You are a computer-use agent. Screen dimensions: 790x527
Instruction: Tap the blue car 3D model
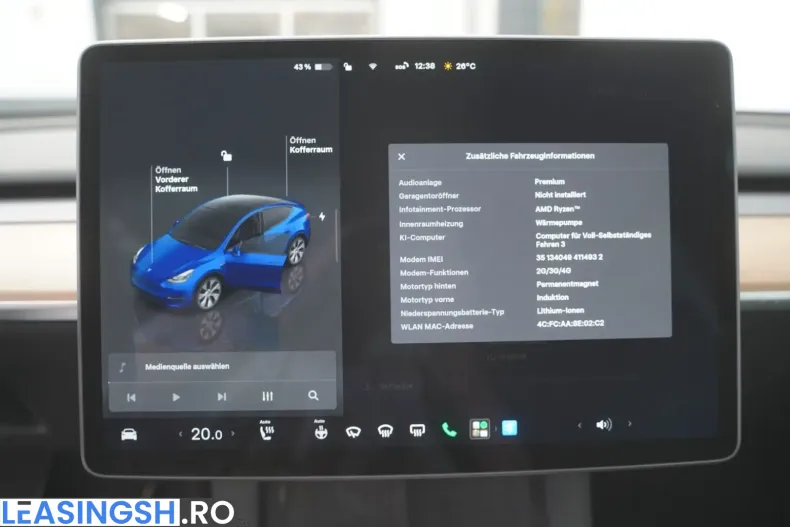pos(220,250)
